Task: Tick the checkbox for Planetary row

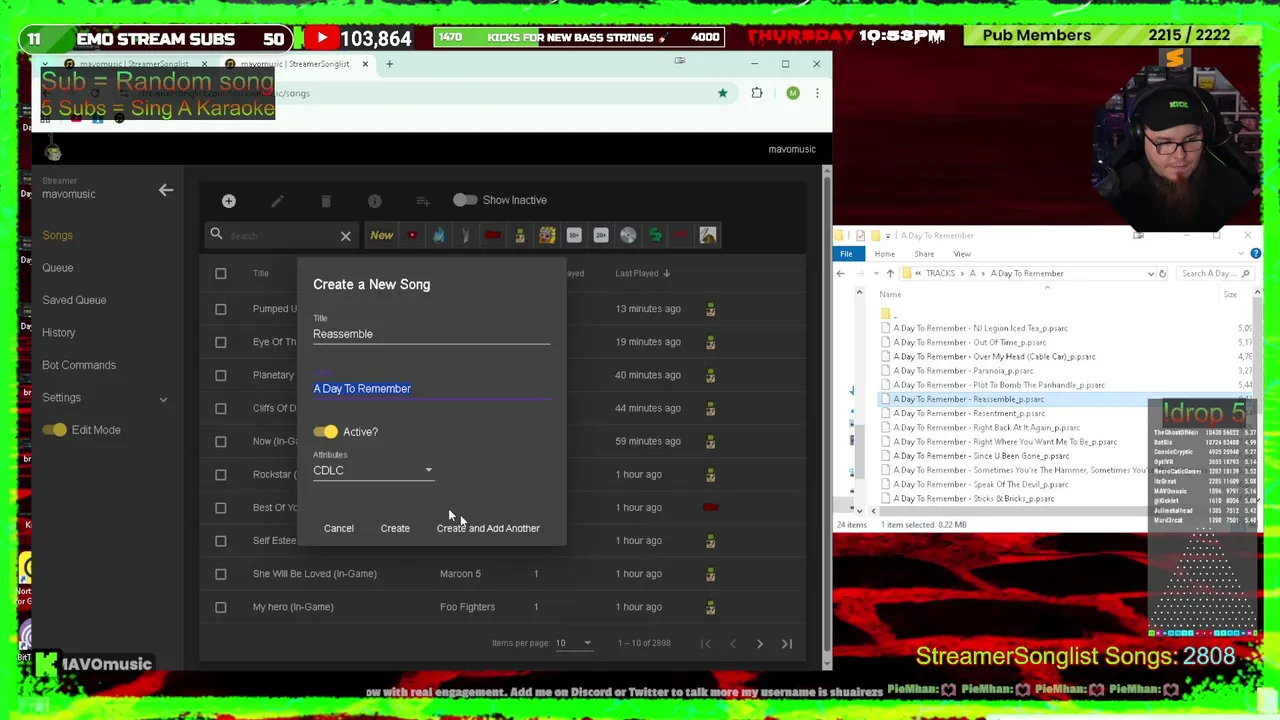Action: click(x=221, y=375)
